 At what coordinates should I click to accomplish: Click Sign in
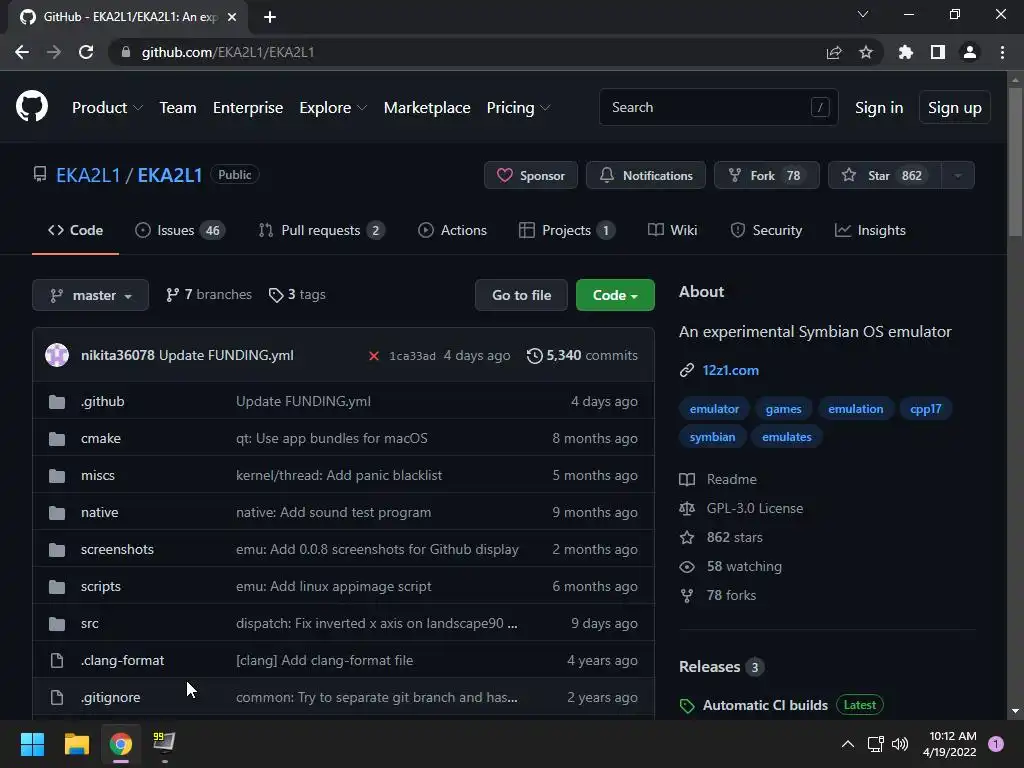click(879, 108)
